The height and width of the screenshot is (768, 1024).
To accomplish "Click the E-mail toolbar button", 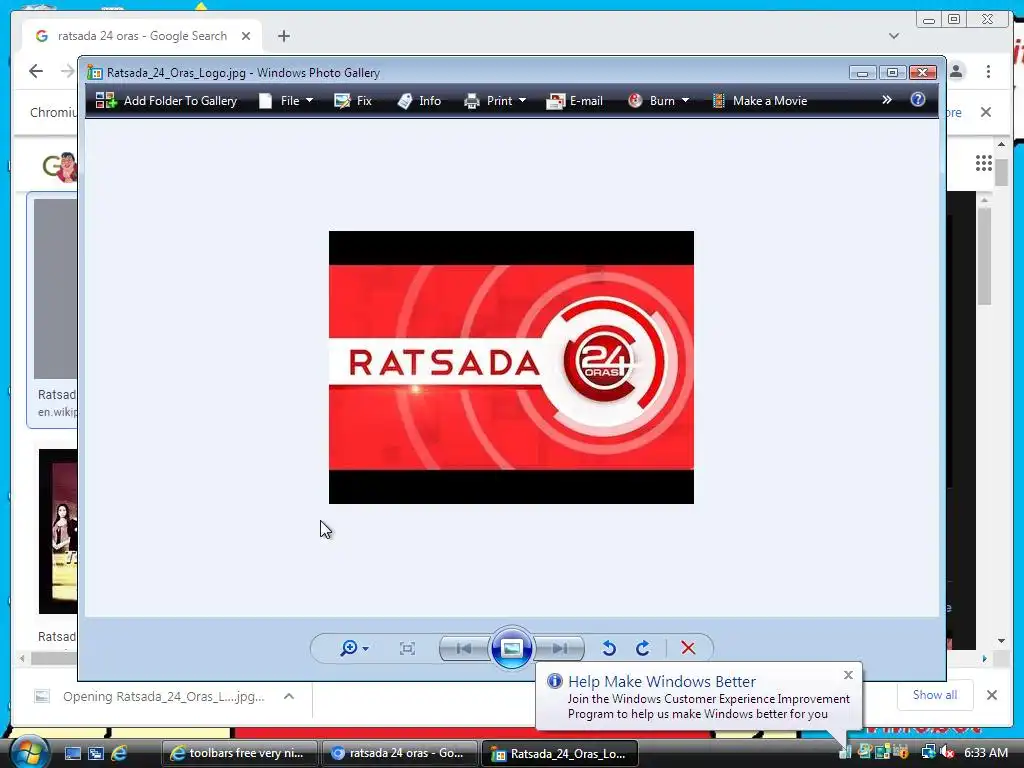I will pos(575,101).
